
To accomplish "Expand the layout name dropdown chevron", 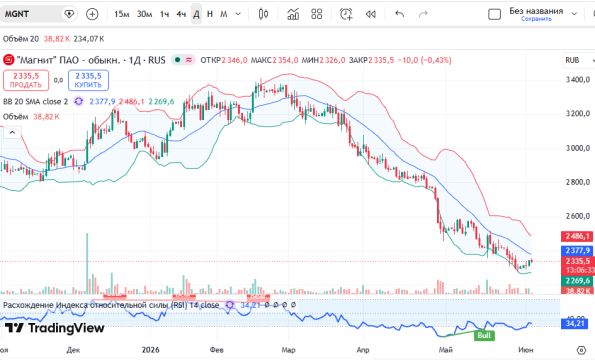I will pyautogui.click(x=575, y=14).
